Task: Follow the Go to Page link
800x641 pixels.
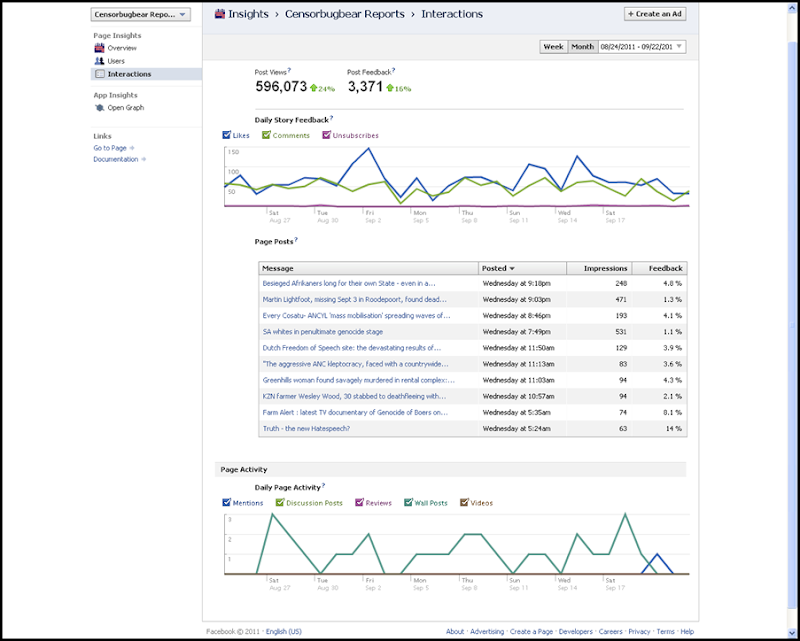Action: point(110,148)
